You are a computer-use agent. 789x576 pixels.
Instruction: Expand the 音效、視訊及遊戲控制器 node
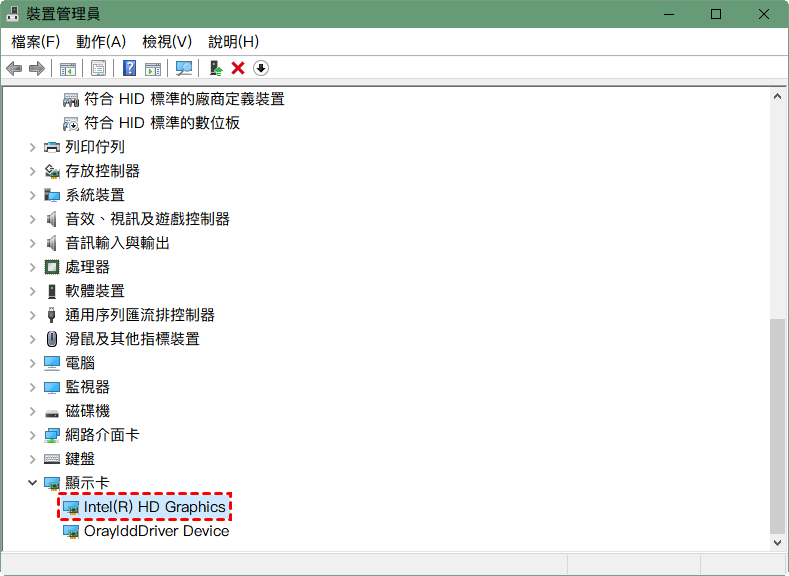[x=33, y=219]
